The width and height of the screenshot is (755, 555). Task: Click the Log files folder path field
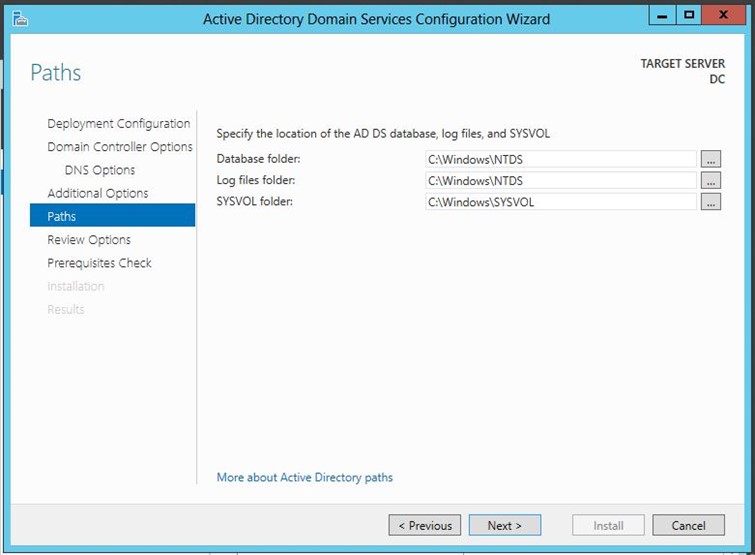click(x=561, y=181)
